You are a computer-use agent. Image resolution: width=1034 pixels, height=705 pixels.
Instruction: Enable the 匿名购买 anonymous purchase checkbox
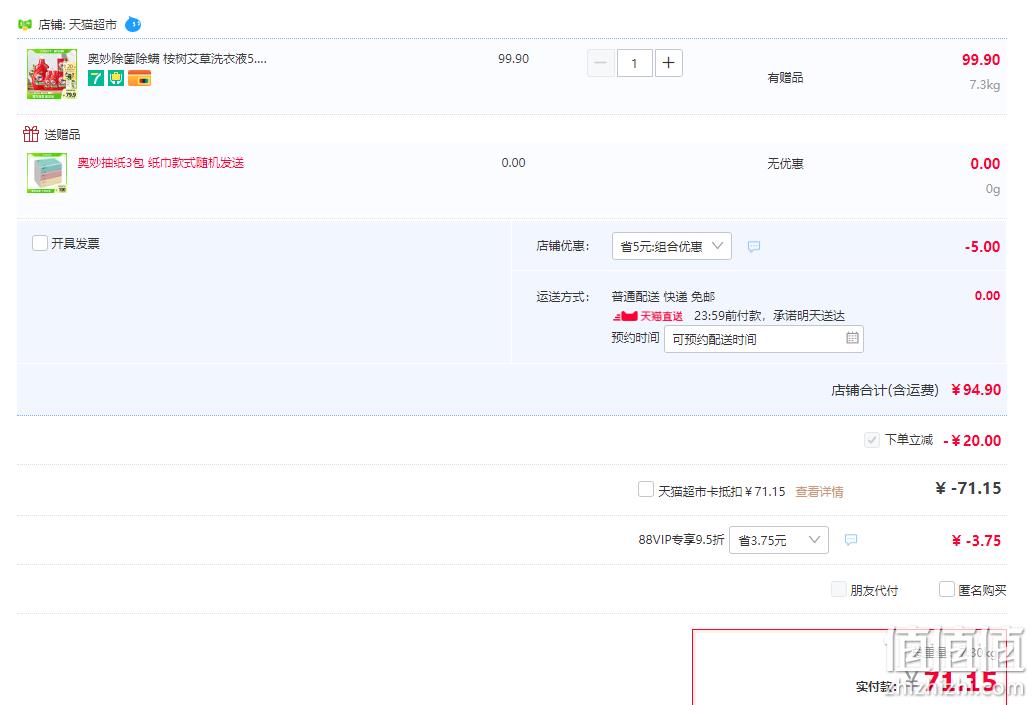946,589
